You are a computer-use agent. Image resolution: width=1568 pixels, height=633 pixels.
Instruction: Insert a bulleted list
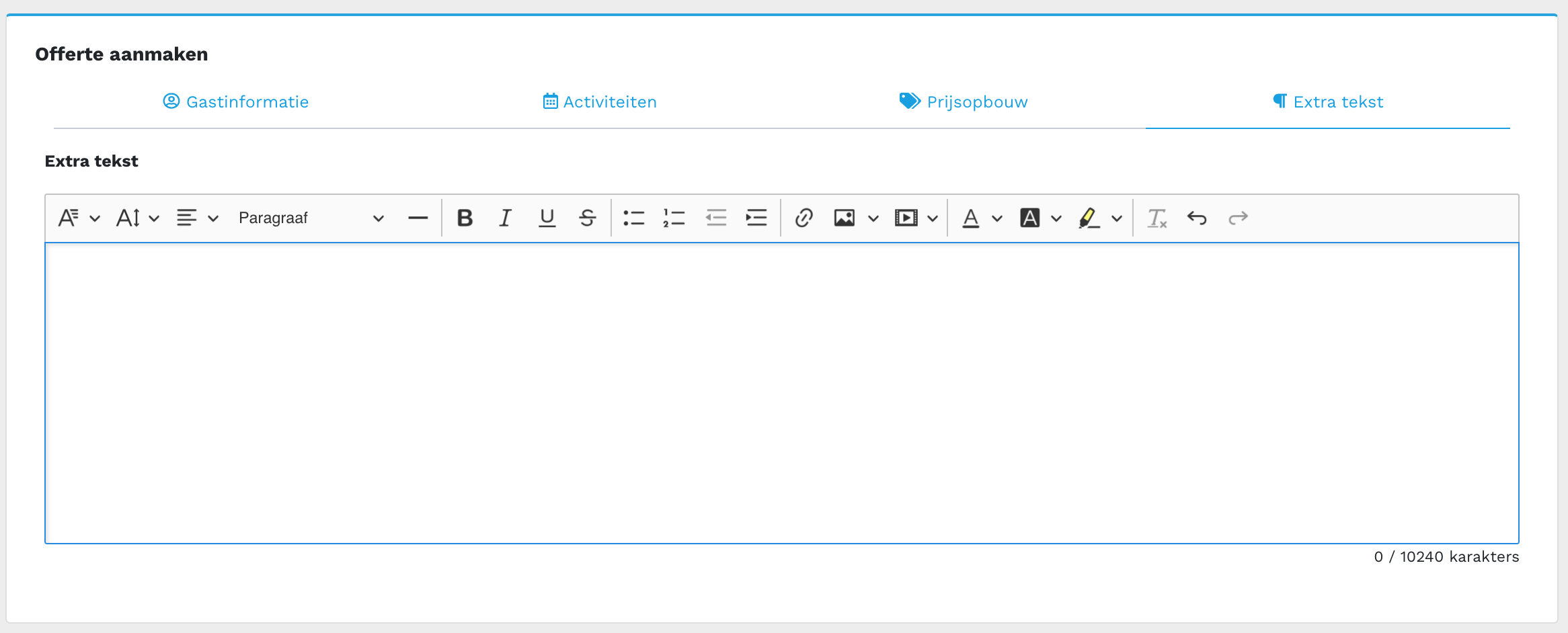(x=633, y=218)
